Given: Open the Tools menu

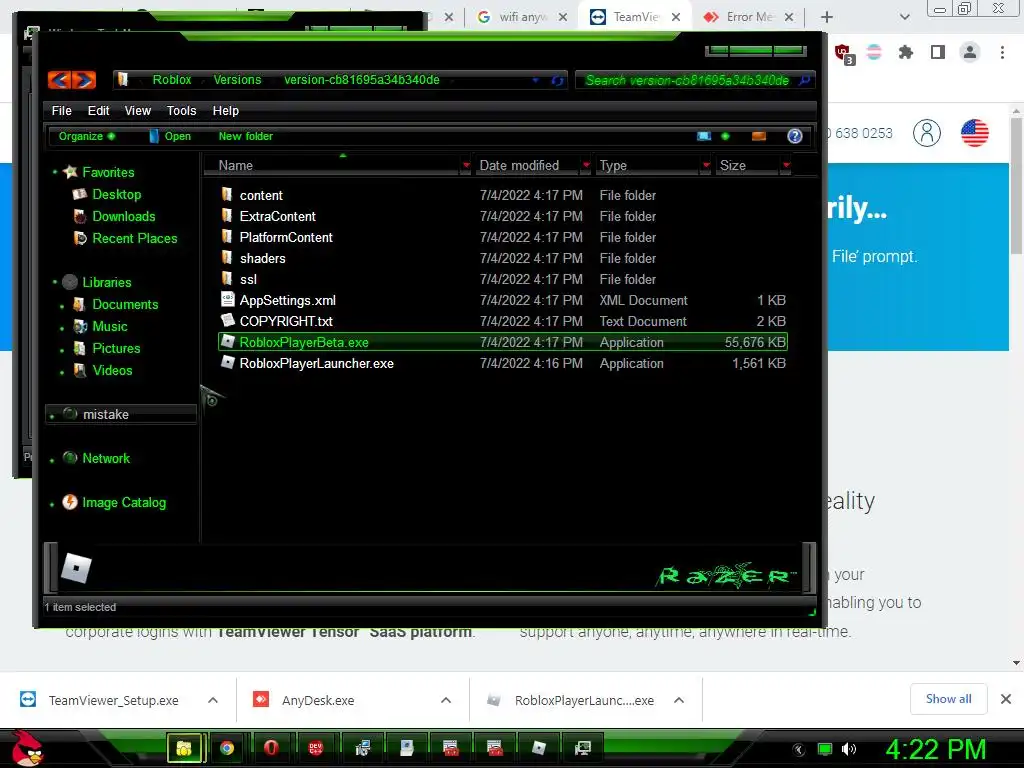Looking at the screenshot, I should 182,110.
